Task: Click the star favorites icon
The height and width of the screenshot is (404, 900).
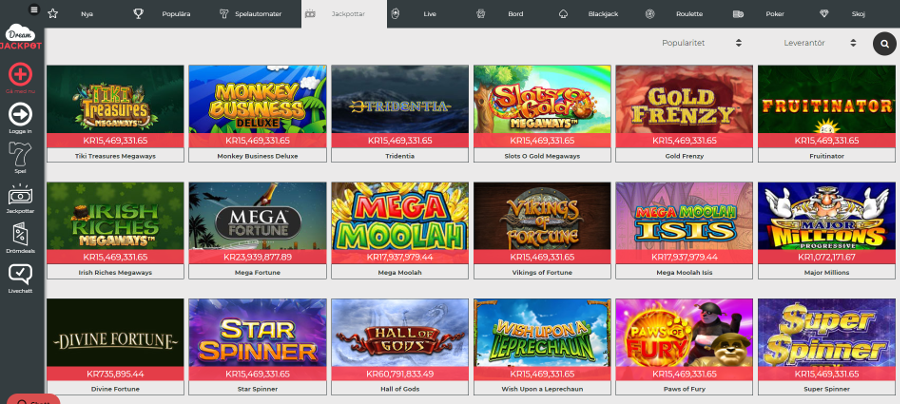Action: point(53,13)
